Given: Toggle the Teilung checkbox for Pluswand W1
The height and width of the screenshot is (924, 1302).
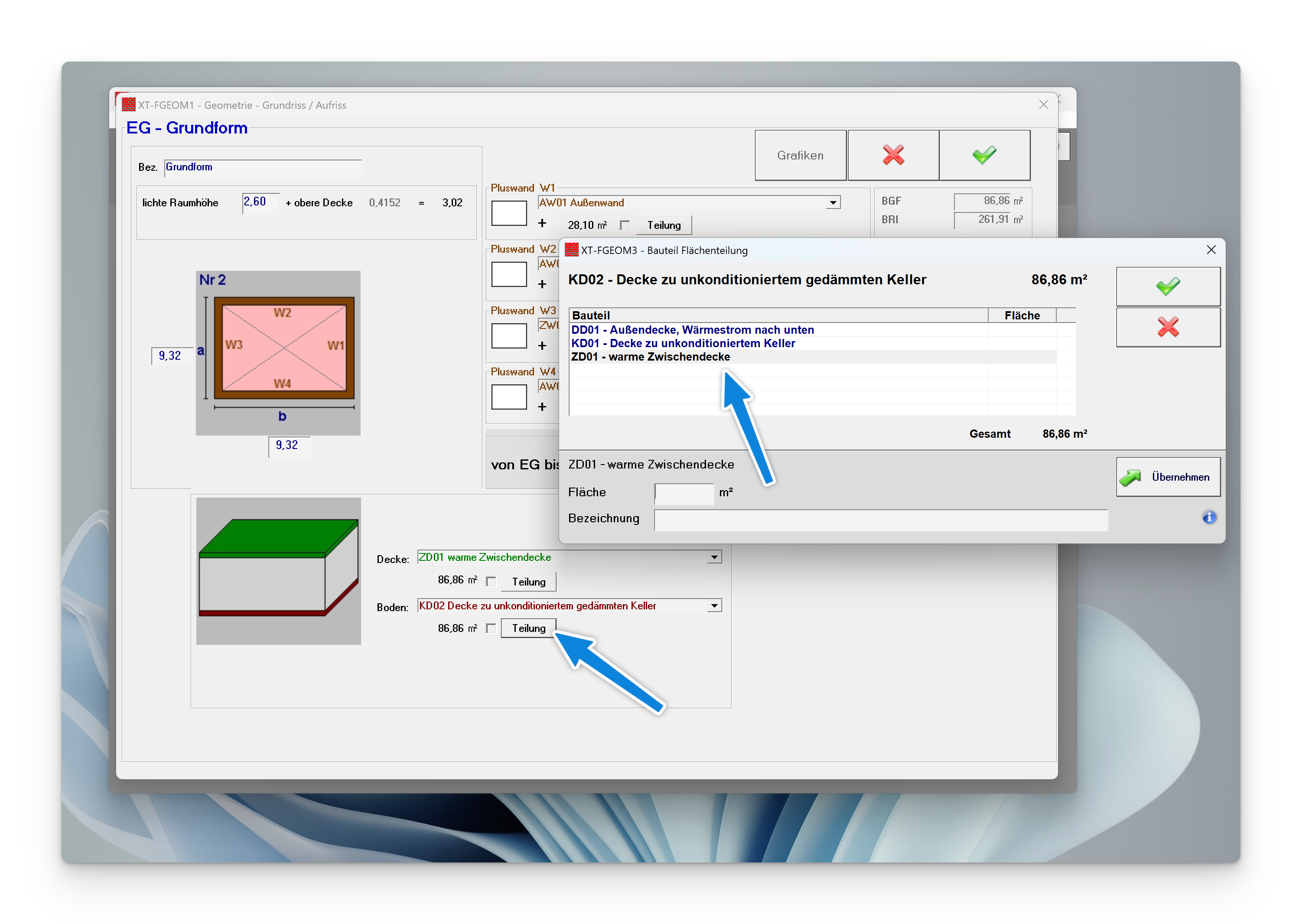Looking at the screenshot, I should coord(625,225).
